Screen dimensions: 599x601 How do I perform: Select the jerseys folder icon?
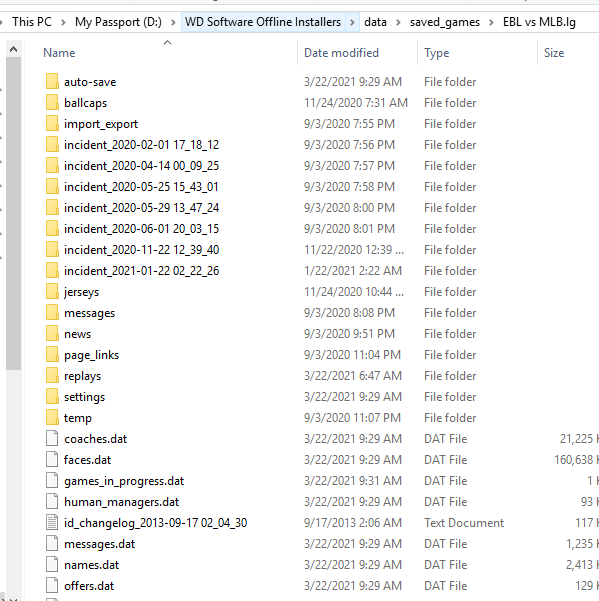click(x=52, y=292)
